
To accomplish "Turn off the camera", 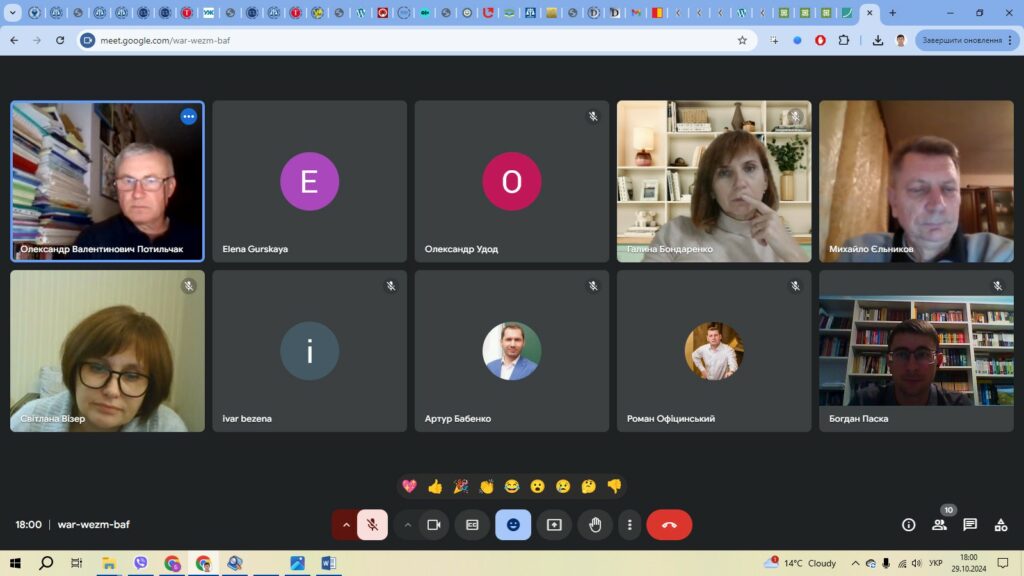I will click(434, 525).
